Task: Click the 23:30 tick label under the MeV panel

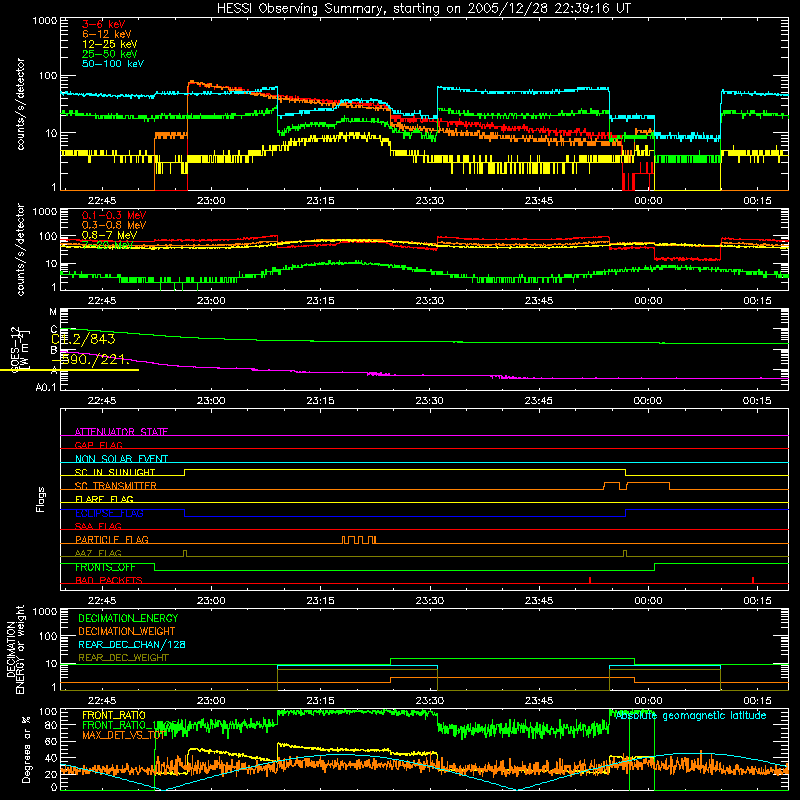Action: coord(430,301)
